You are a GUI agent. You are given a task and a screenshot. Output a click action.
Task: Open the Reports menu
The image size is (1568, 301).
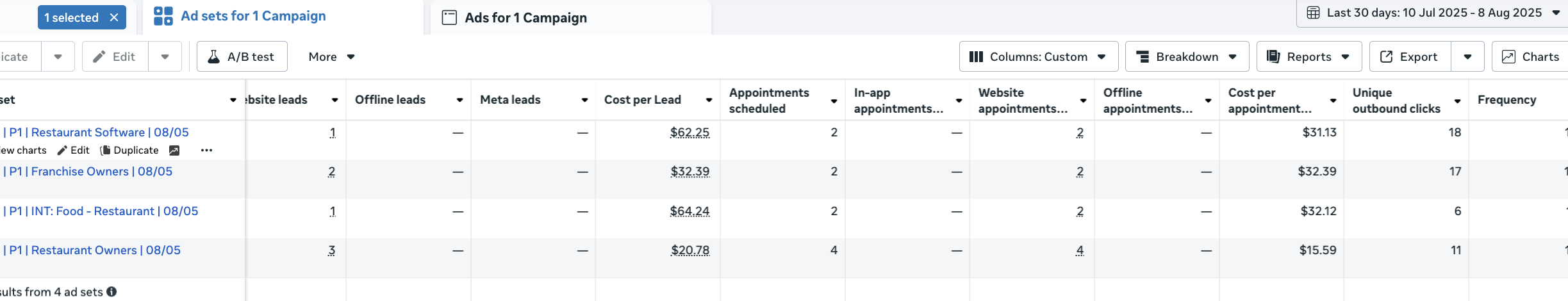(x=1308, y=57)
